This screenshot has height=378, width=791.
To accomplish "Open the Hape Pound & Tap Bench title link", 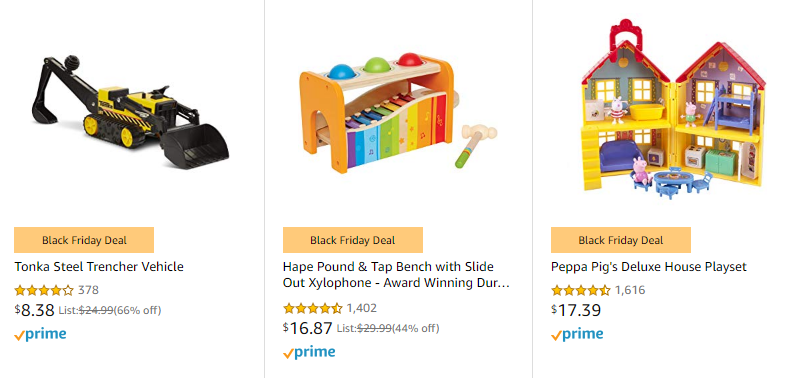I will click(x=396, y=275).
